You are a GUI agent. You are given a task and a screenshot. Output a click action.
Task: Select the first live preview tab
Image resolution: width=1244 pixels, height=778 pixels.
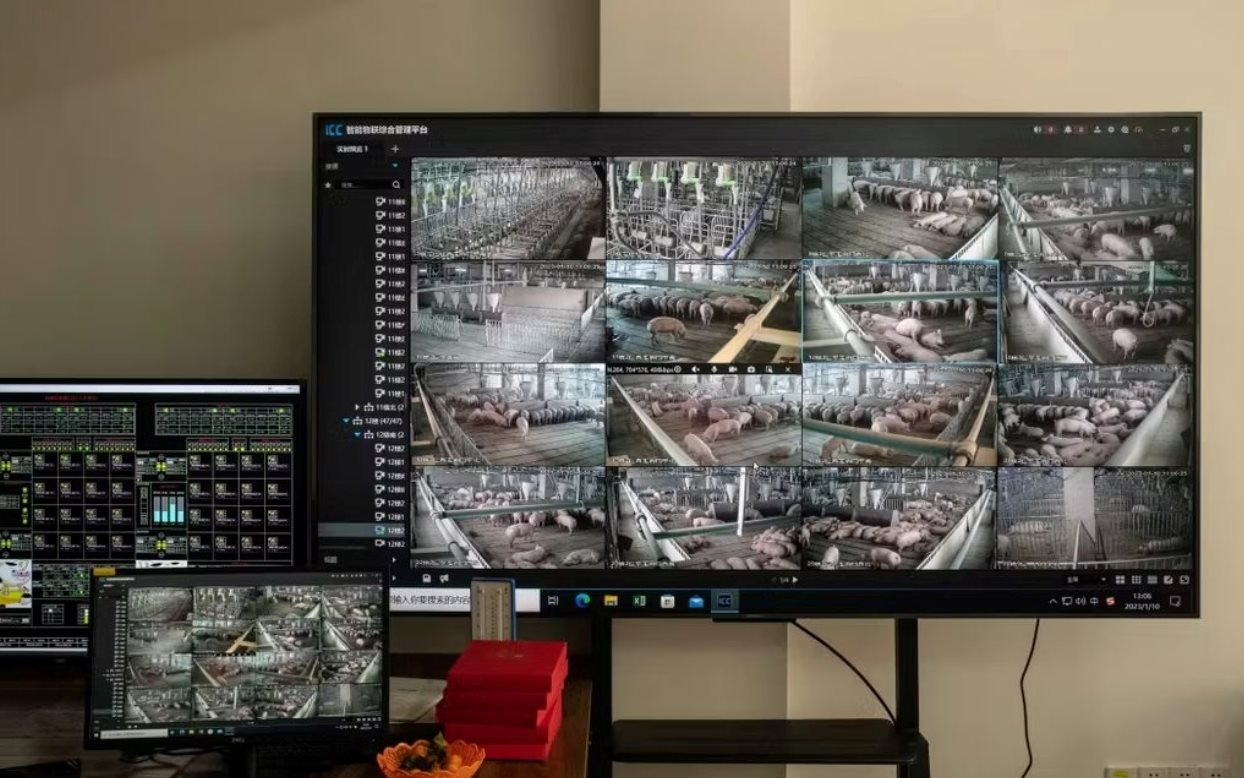(351, 149)
